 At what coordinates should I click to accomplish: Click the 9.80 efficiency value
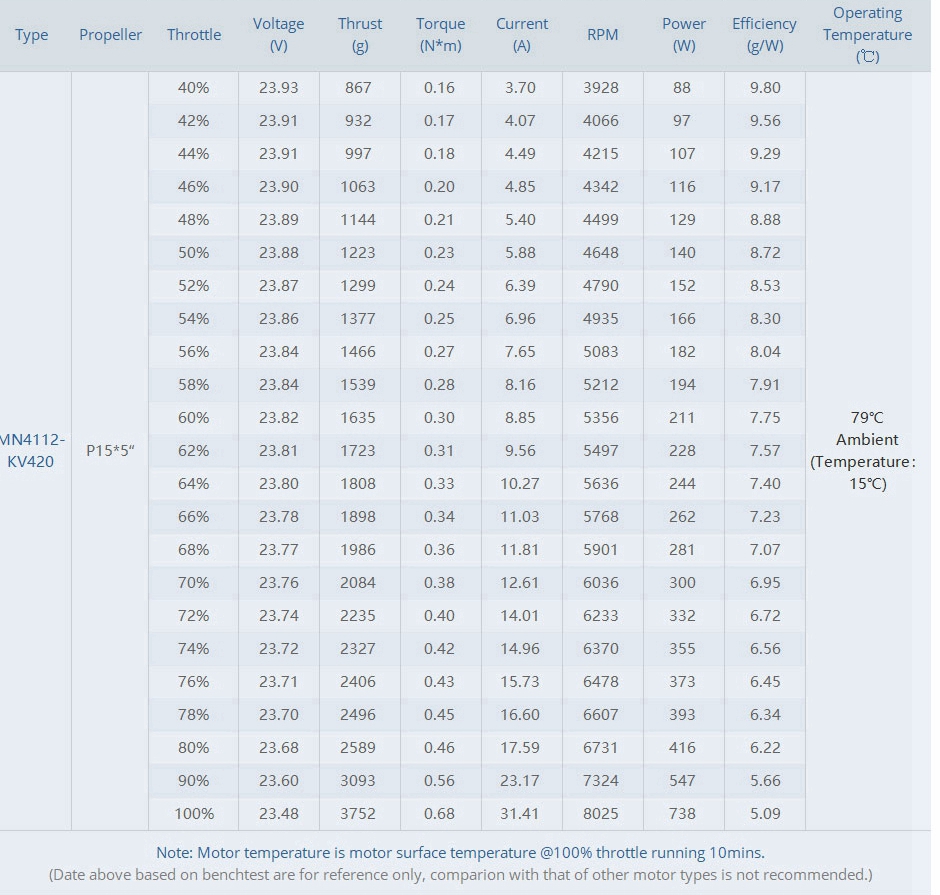click(x=764, y=87)
